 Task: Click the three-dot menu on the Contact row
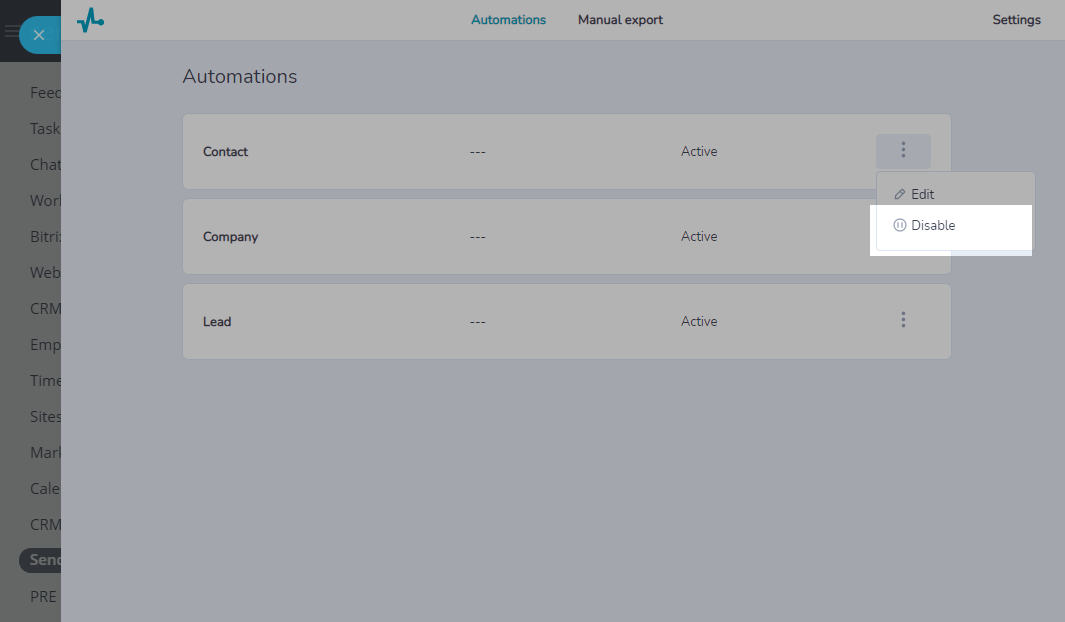point(903,150)
